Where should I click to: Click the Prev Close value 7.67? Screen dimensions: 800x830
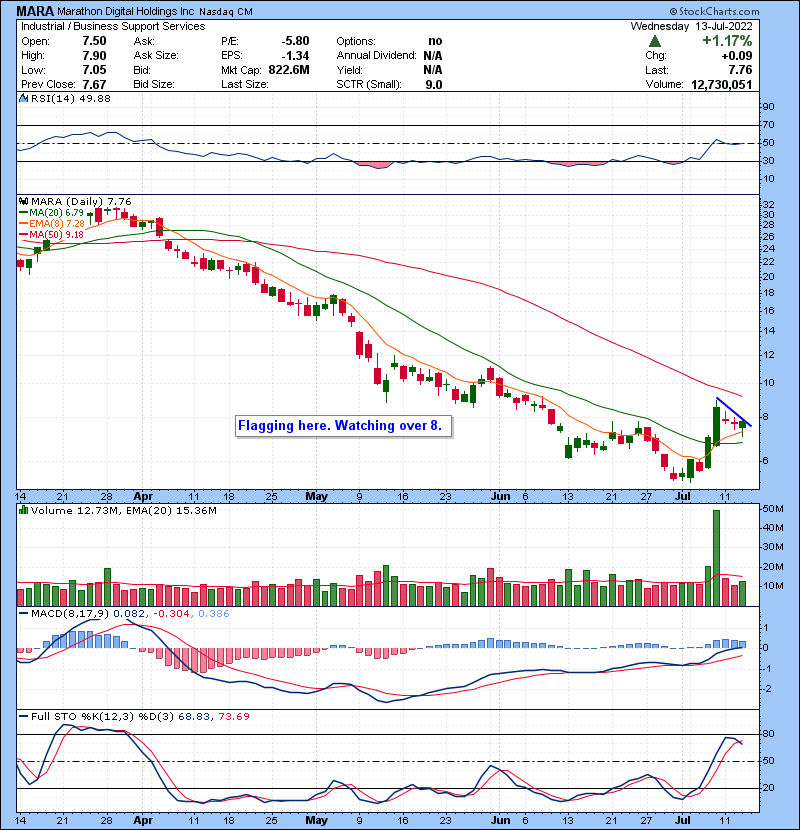click(94, 85)
